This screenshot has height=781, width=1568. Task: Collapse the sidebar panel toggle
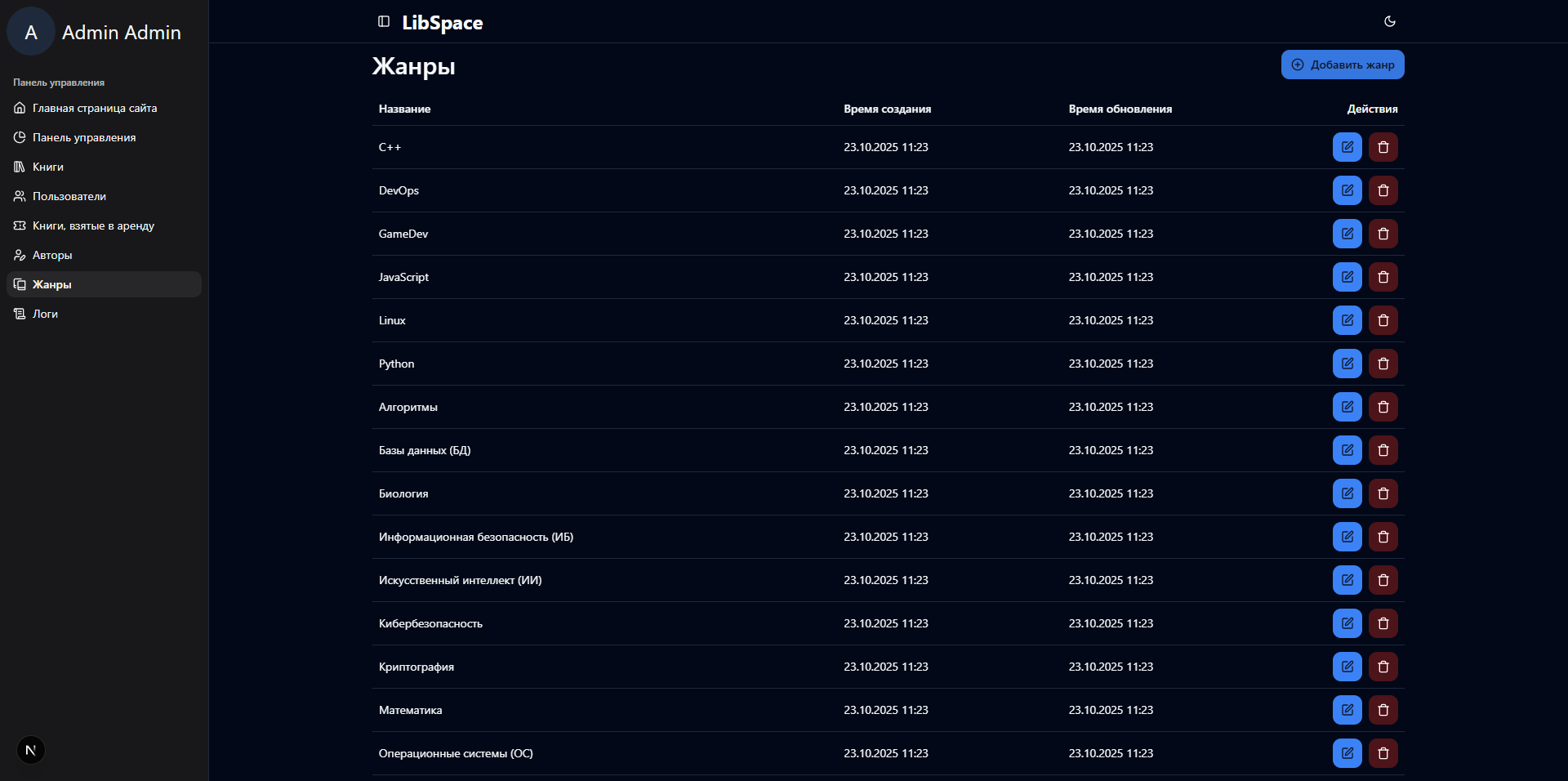pyautogui.click(x=384, y=21)
